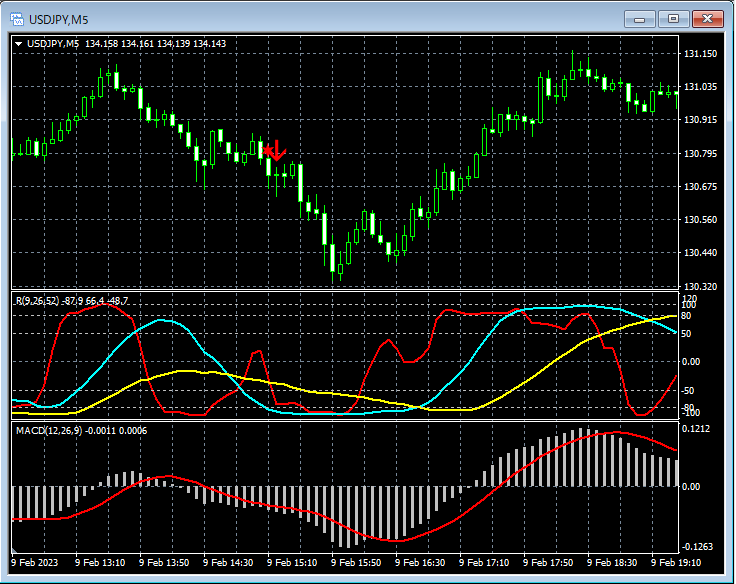Click the 131.150 price scale label
The image size is (736, 584).
point(700,54)
